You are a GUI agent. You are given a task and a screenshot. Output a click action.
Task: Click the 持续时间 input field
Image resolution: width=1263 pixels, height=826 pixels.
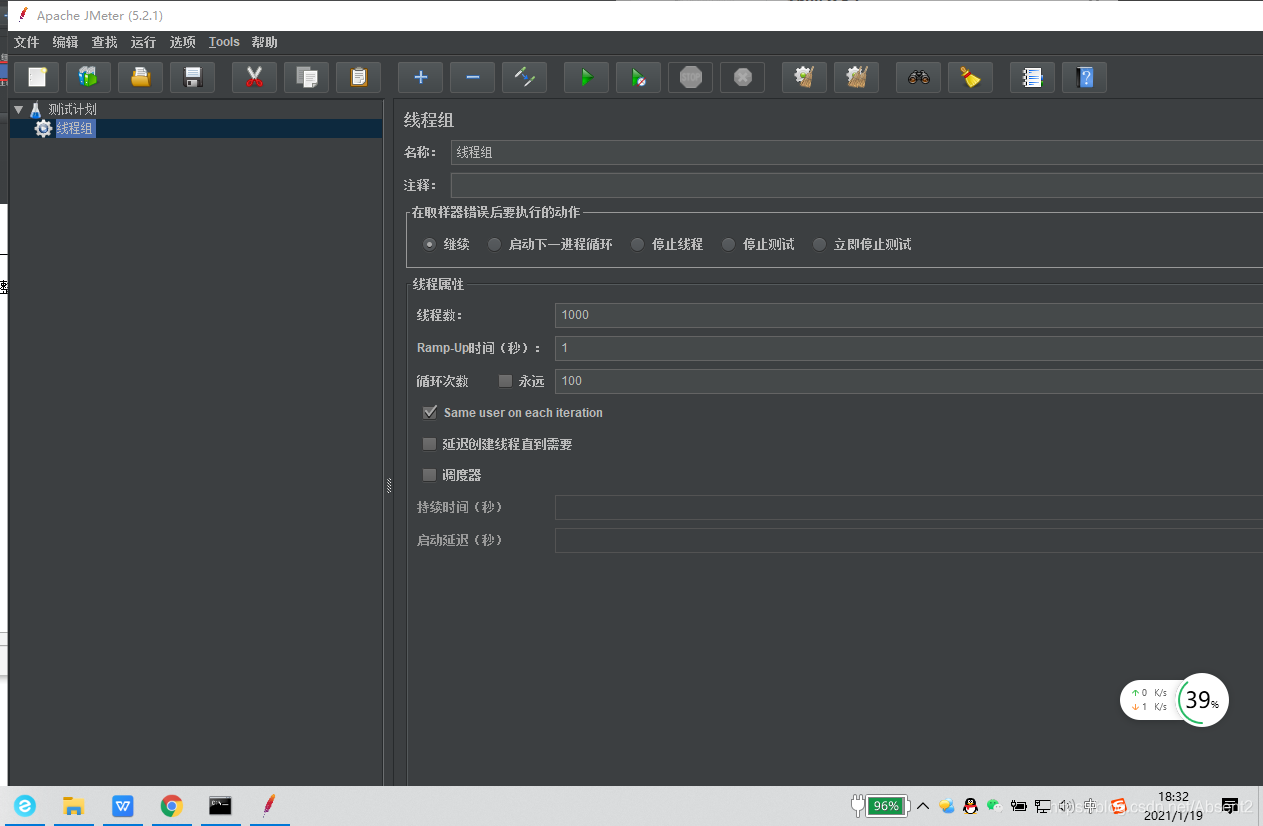click(909, 507)
